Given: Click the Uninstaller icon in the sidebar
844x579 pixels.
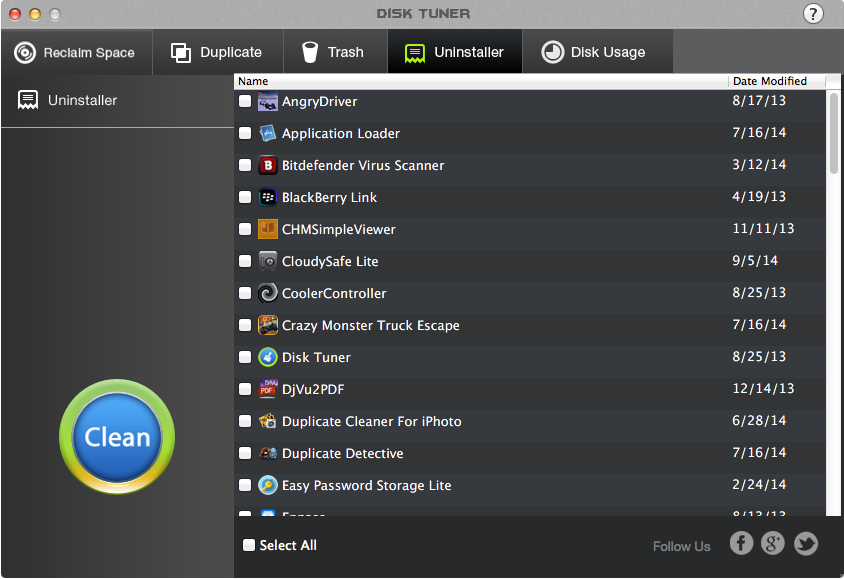Looking at the screenshot, I should [x=28, y=100].
